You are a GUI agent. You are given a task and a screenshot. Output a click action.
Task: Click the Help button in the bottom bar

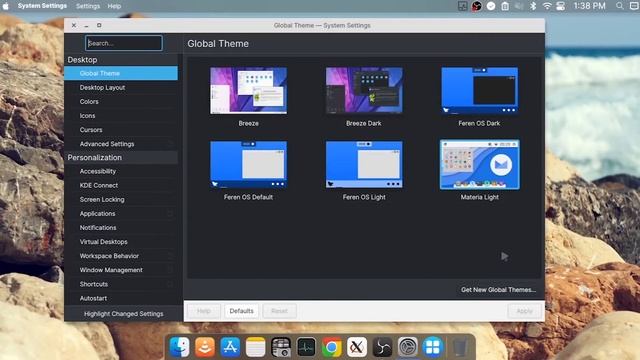click(x=204, y=311)
